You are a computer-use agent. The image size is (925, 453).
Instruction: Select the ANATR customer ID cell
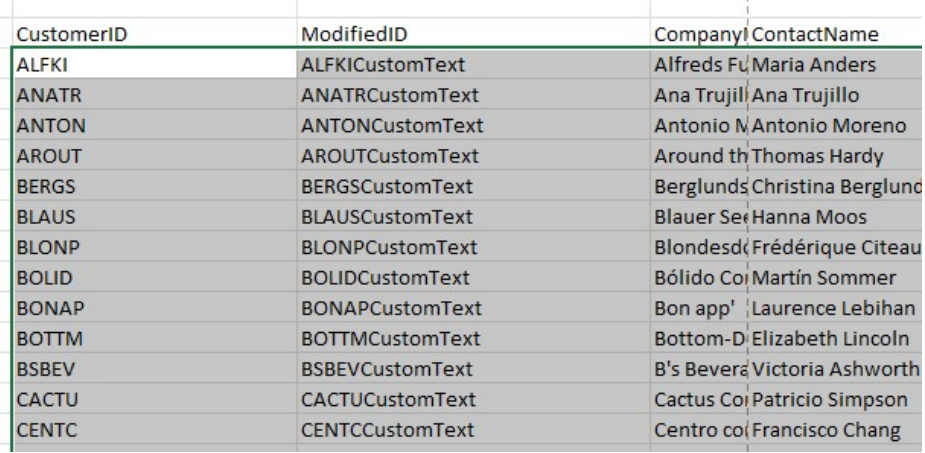click(x=155, y=95)
